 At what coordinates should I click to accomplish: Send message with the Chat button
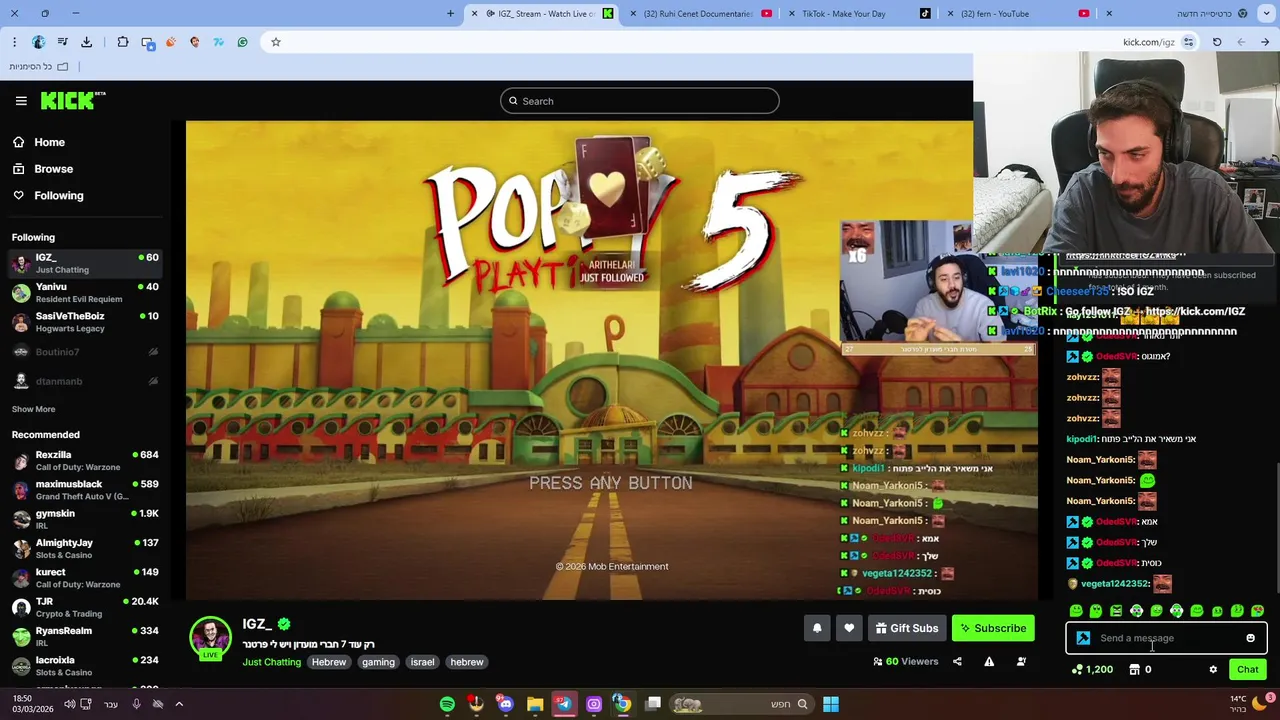click(x=1247, y=670)
